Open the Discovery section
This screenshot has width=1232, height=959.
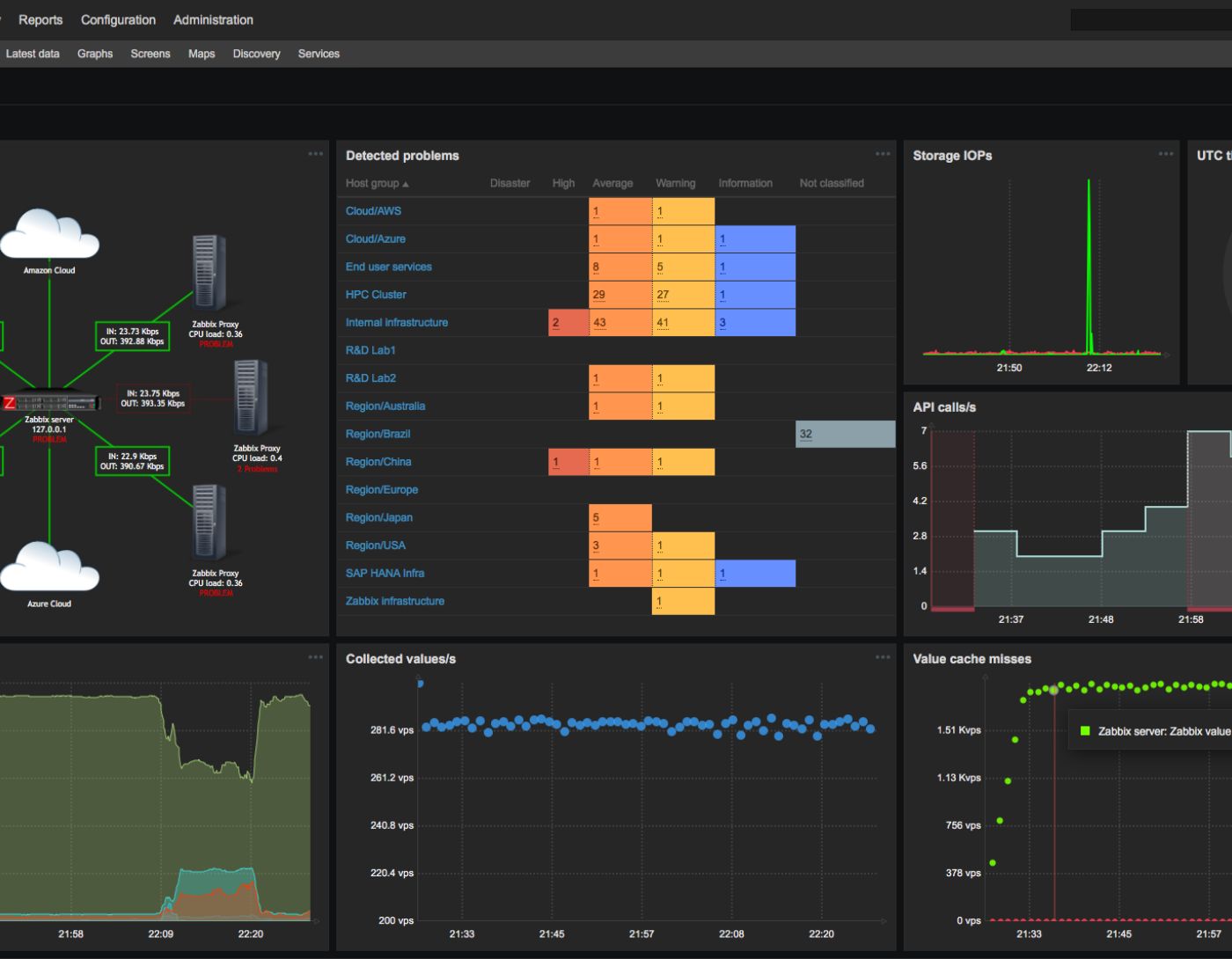click(x=256, y=54)
